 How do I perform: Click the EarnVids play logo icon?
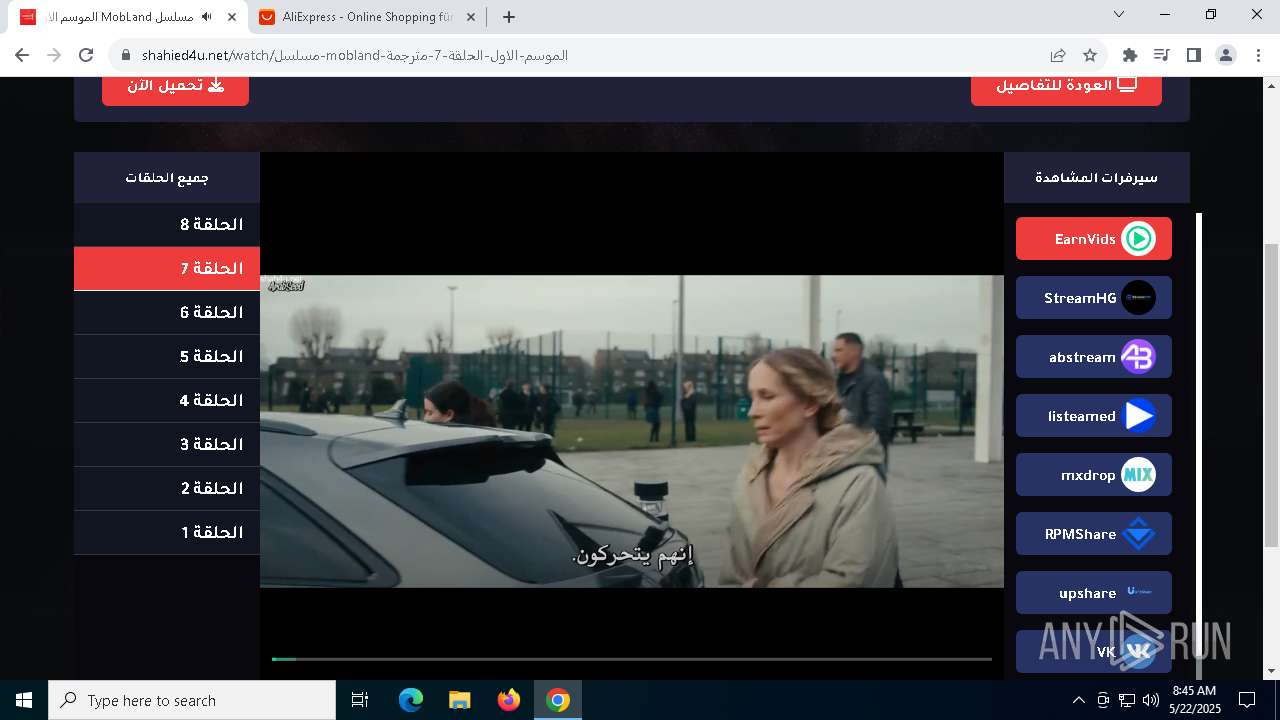point(1138,239)
